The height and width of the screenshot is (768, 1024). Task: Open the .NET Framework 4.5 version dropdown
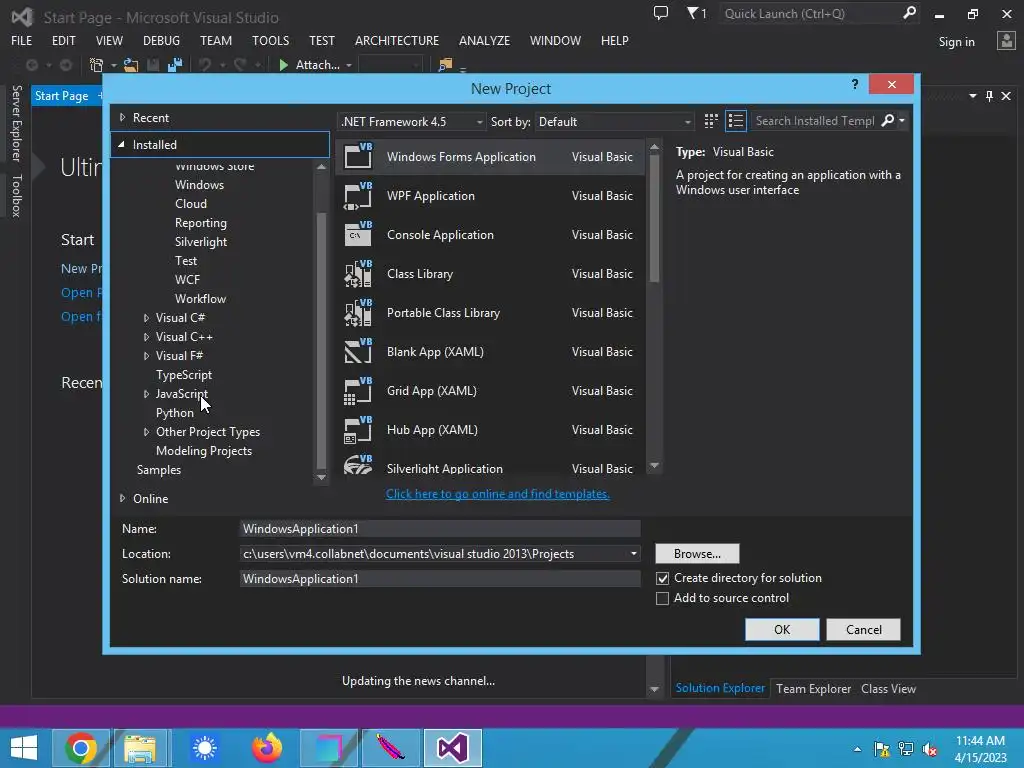[411, 121]
